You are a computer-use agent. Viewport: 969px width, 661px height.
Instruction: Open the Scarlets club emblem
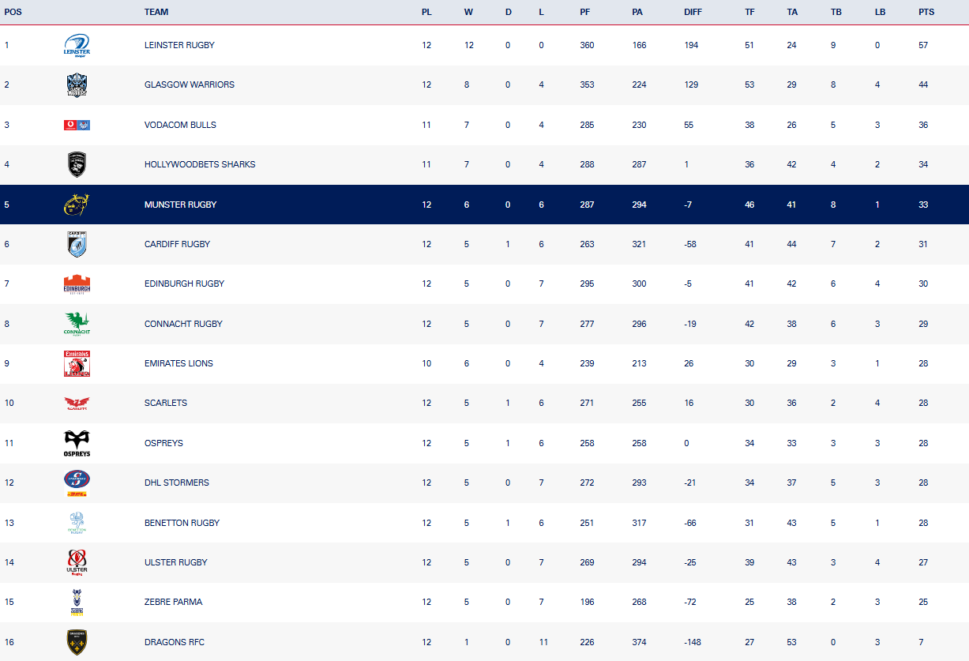click(77, 402)
